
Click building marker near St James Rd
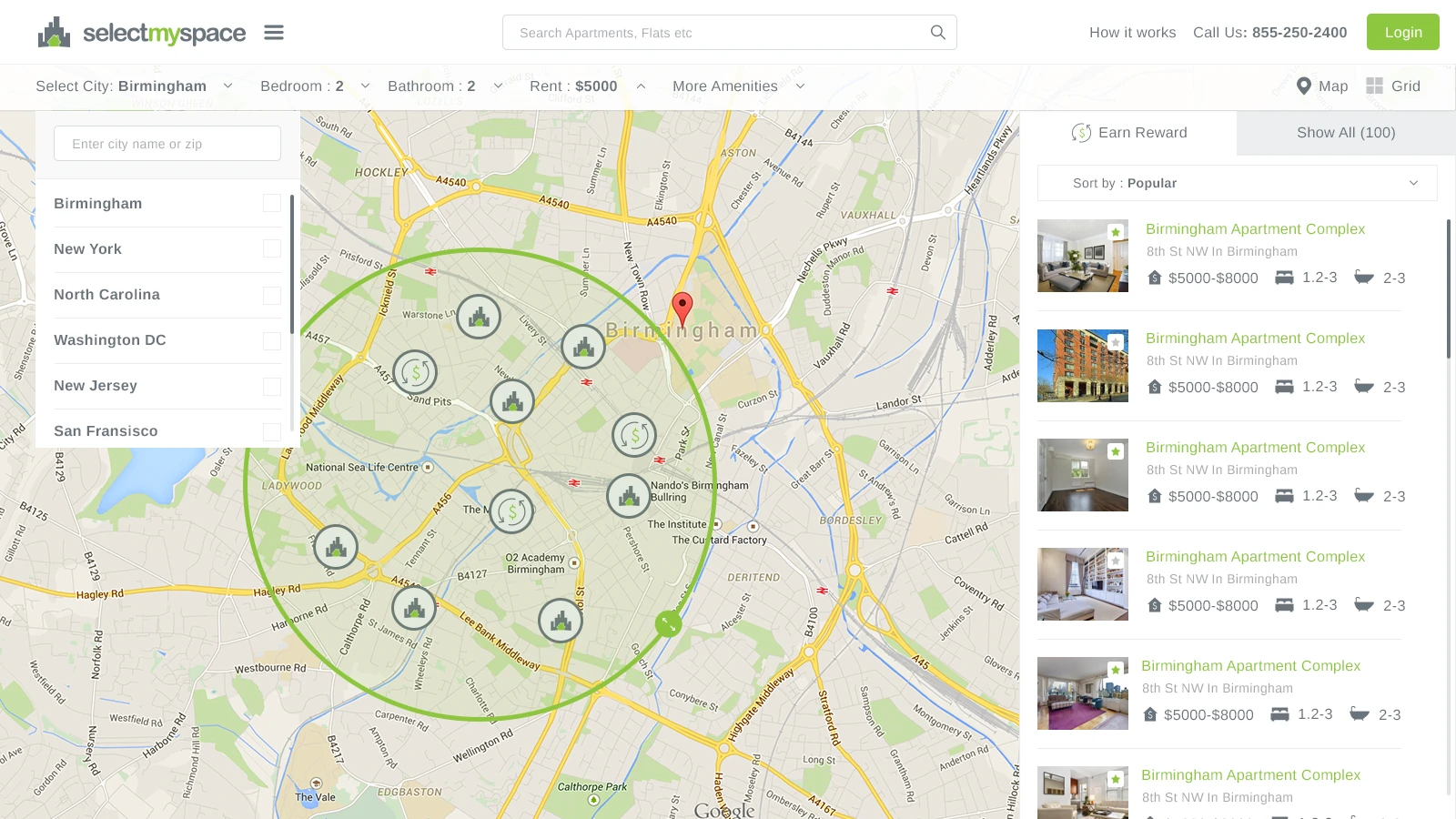coord(414,608)
